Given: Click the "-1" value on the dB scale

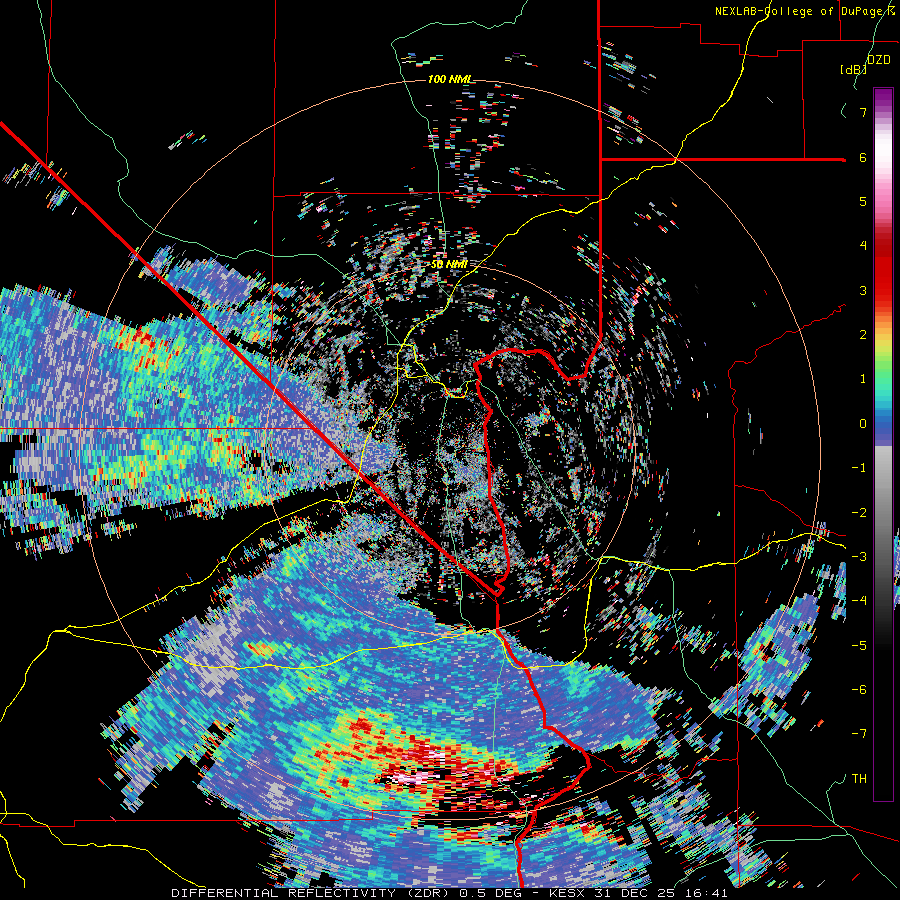Looking at the screenshot, I should point(859,468).
